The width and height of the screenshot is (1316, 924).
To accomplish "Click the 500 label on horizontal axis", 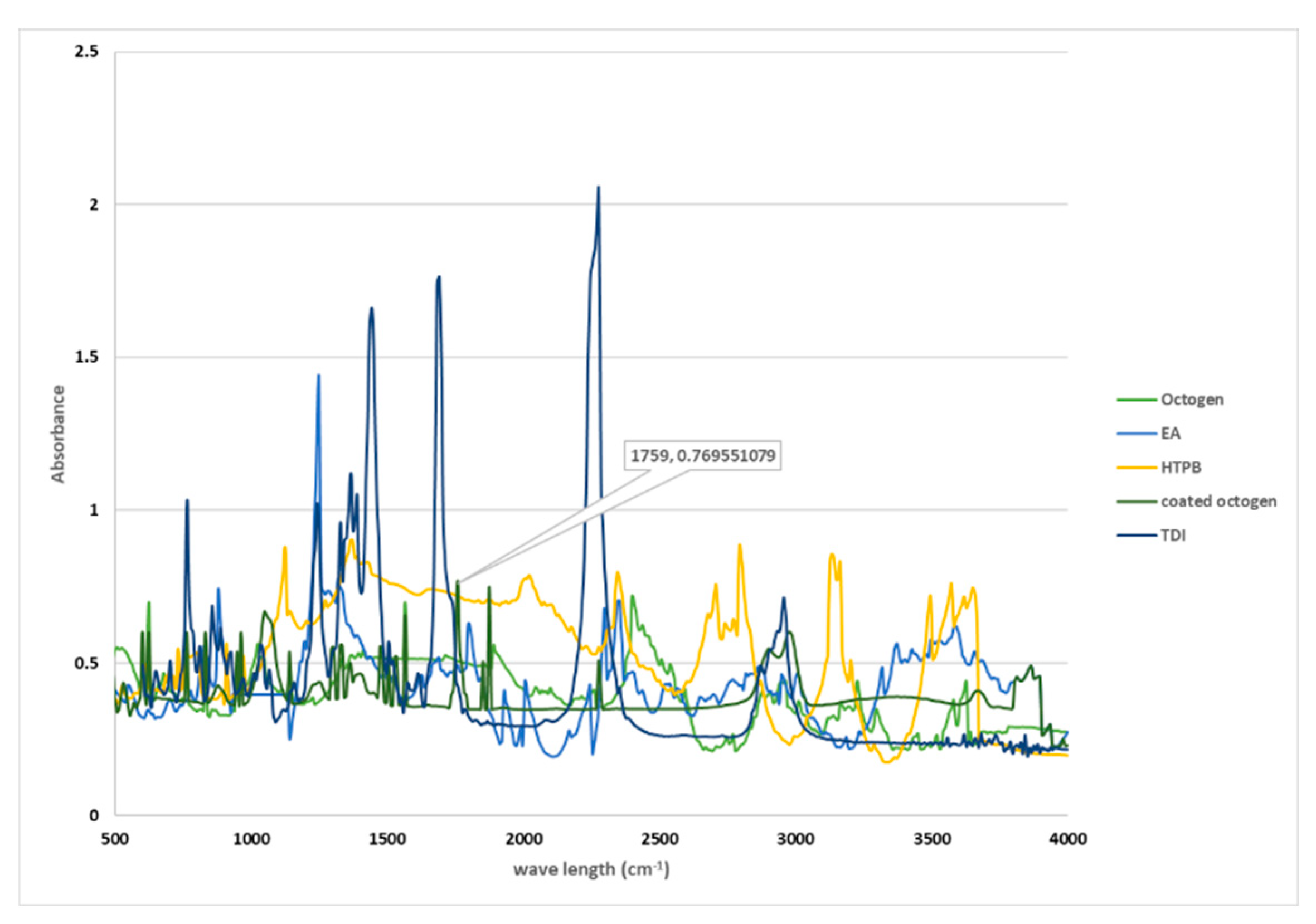I will point(115,839).
